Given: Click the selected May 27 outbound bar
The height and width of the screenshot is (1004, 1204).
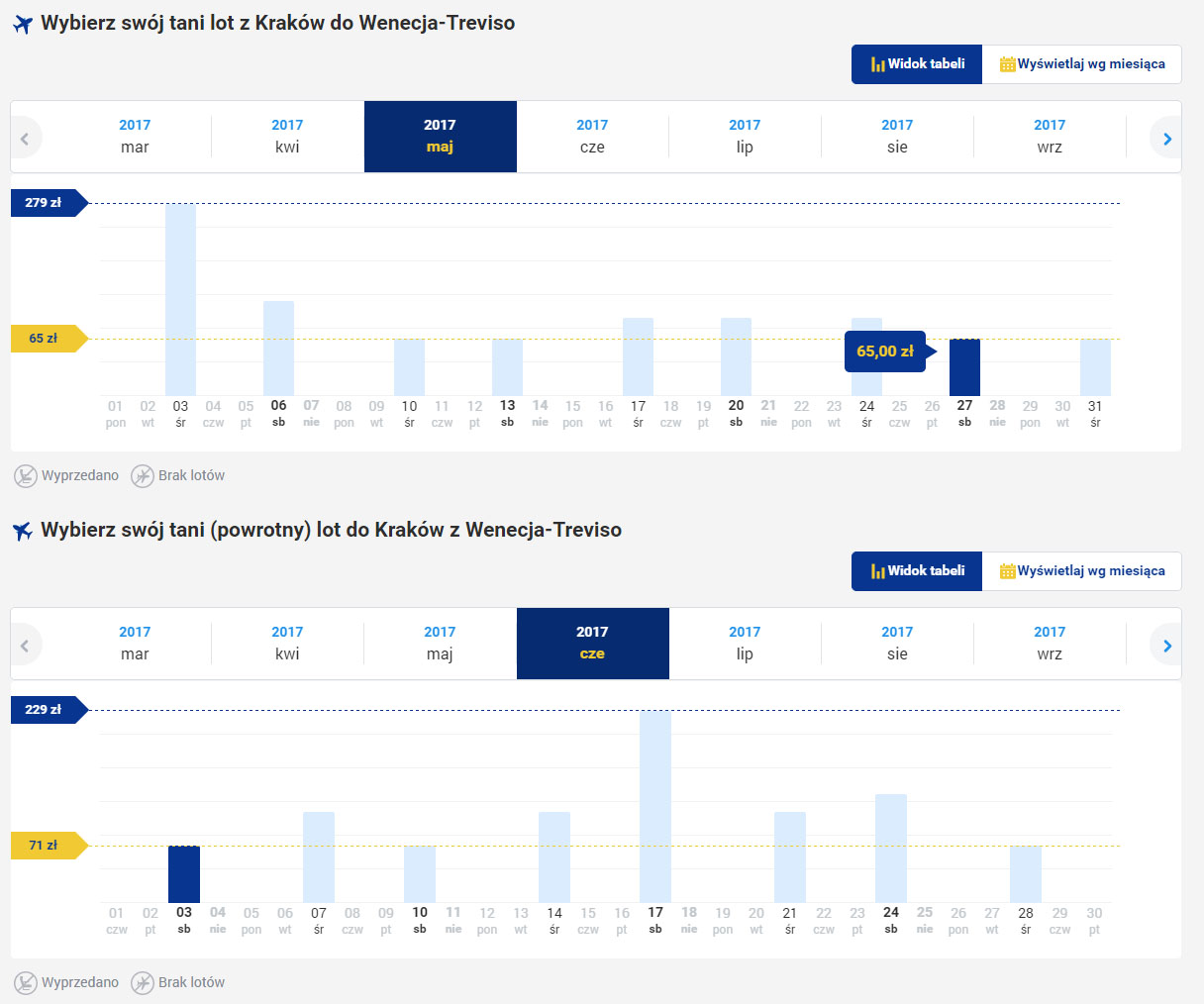Looking at the screenshot, I should 964,367.
